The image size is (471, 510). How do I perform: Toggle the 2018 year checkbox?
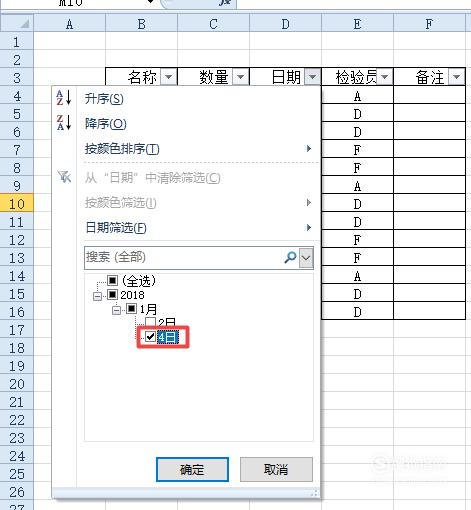pos(112,295)
